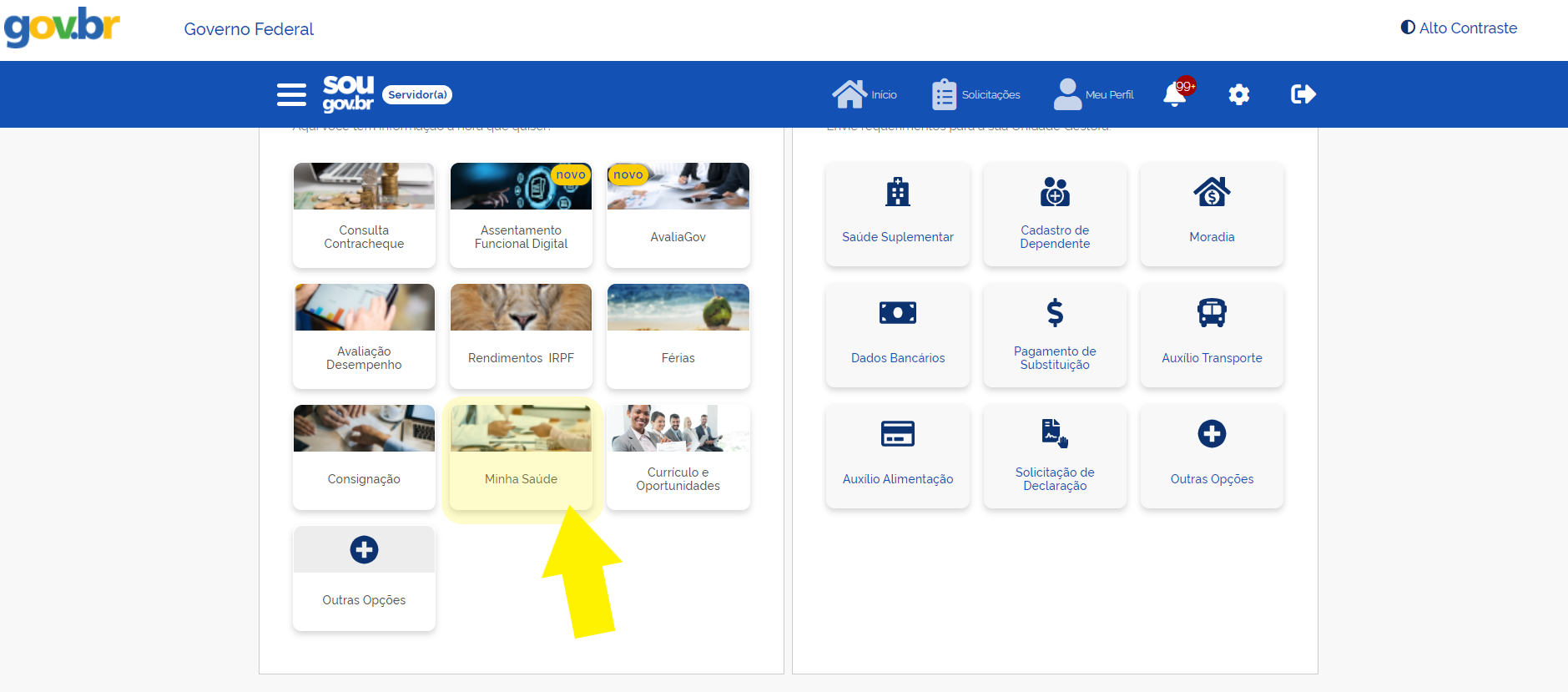
Task: Click Solicitação de Declaração icon
Action: [1055, 434]
